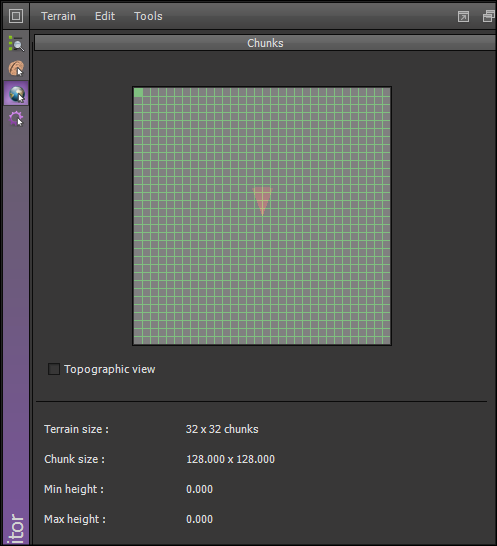
Task: Click the cascade windows icon
Action: (489, 16)
